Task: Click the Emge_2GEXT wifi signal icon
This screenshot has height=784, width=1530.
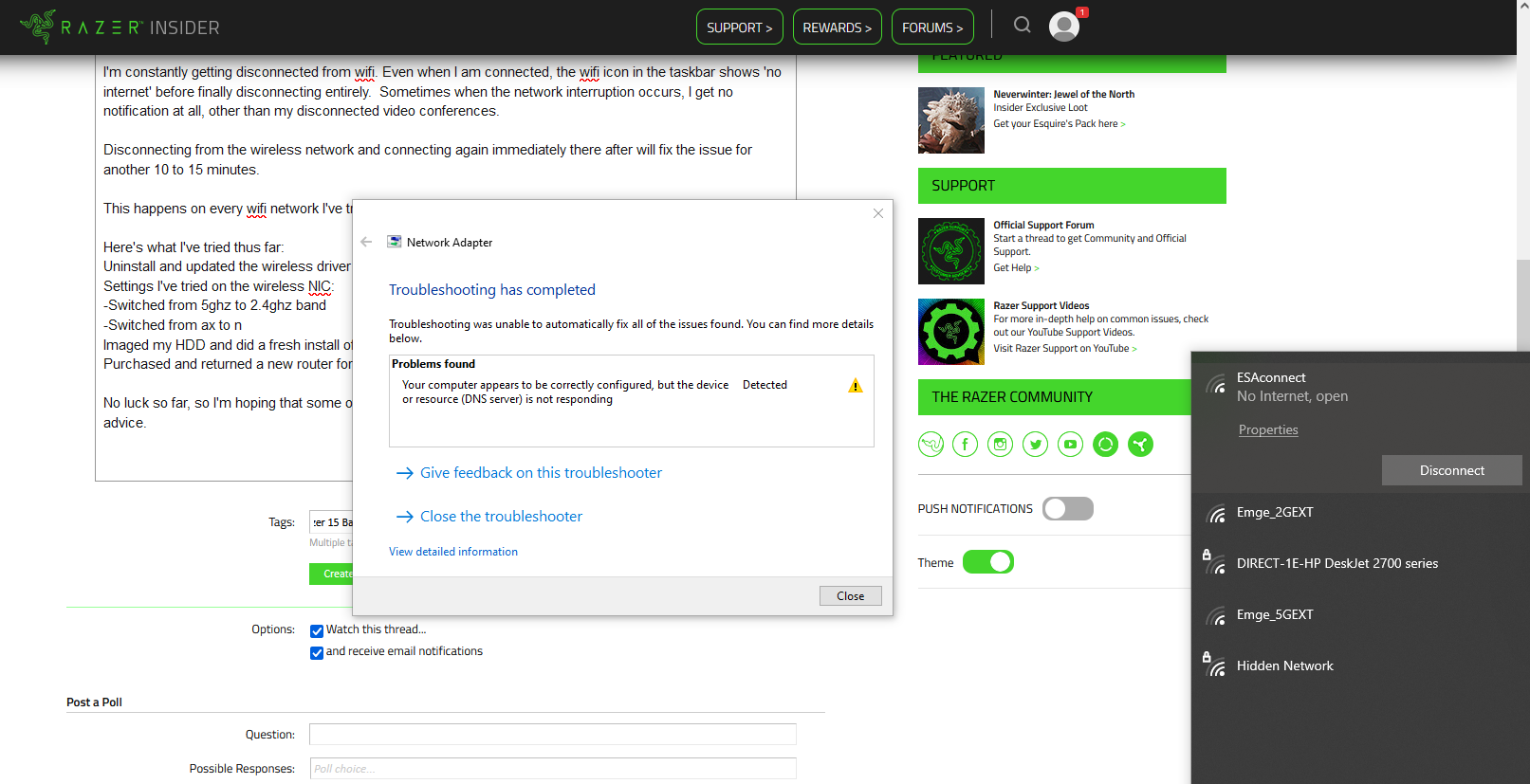Action: (x=1215, y=514)
